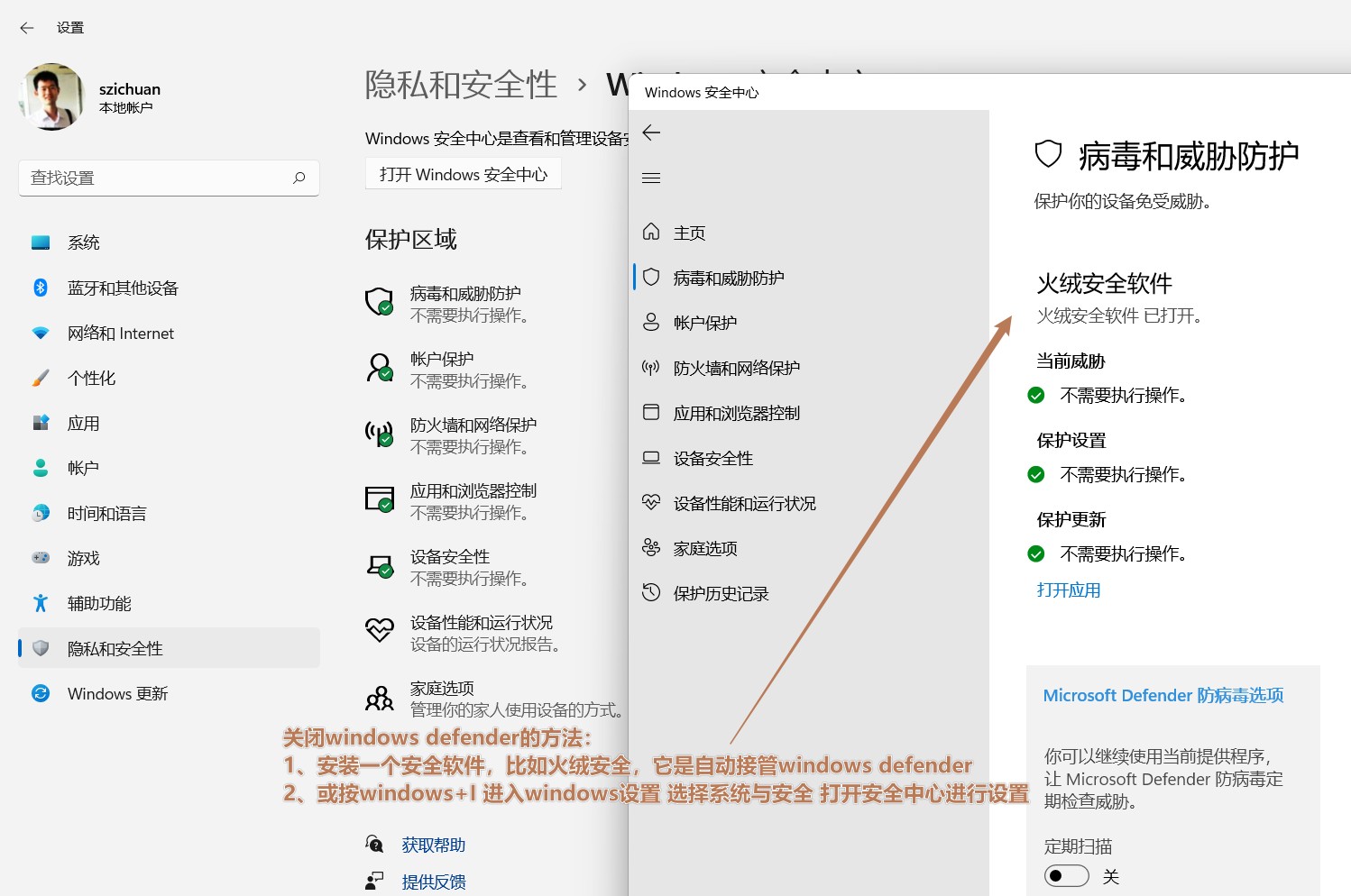Click 保护历史记录 clock icon in Security sidebar
Screen dimensions: 1351x896
(651, 592)
